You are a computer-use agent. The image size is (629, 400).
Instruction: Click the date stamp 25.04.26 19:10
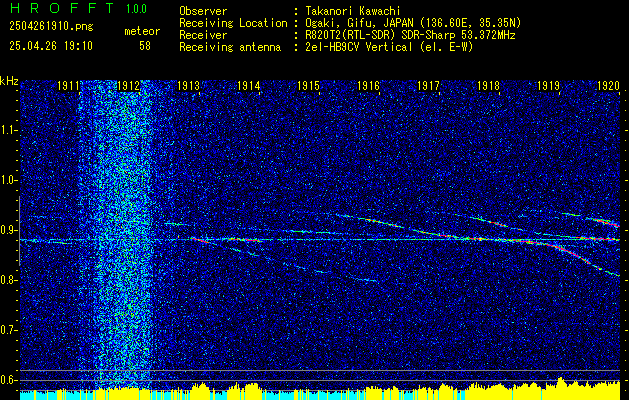coord(51,46)
